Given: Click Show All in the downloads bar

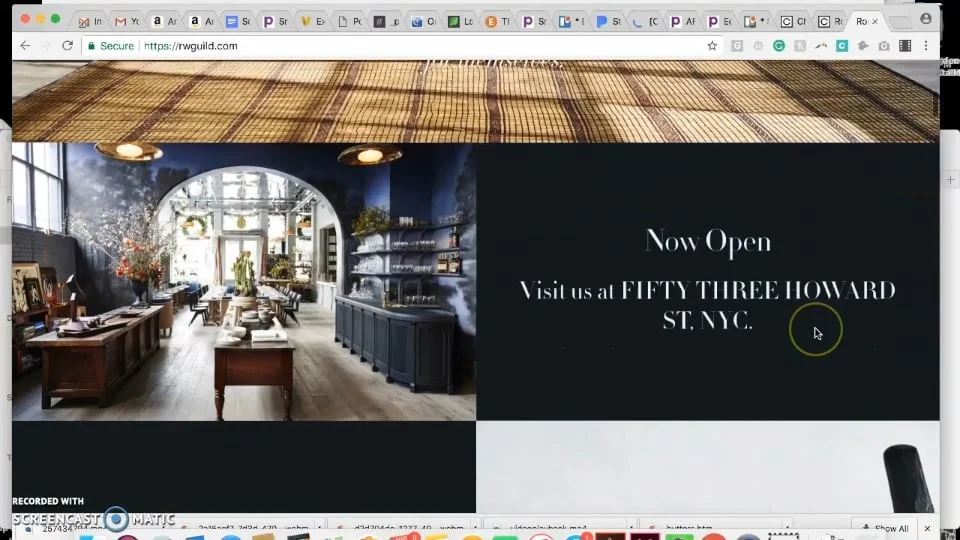Looking at the screenshot, I should click(886, 528).
